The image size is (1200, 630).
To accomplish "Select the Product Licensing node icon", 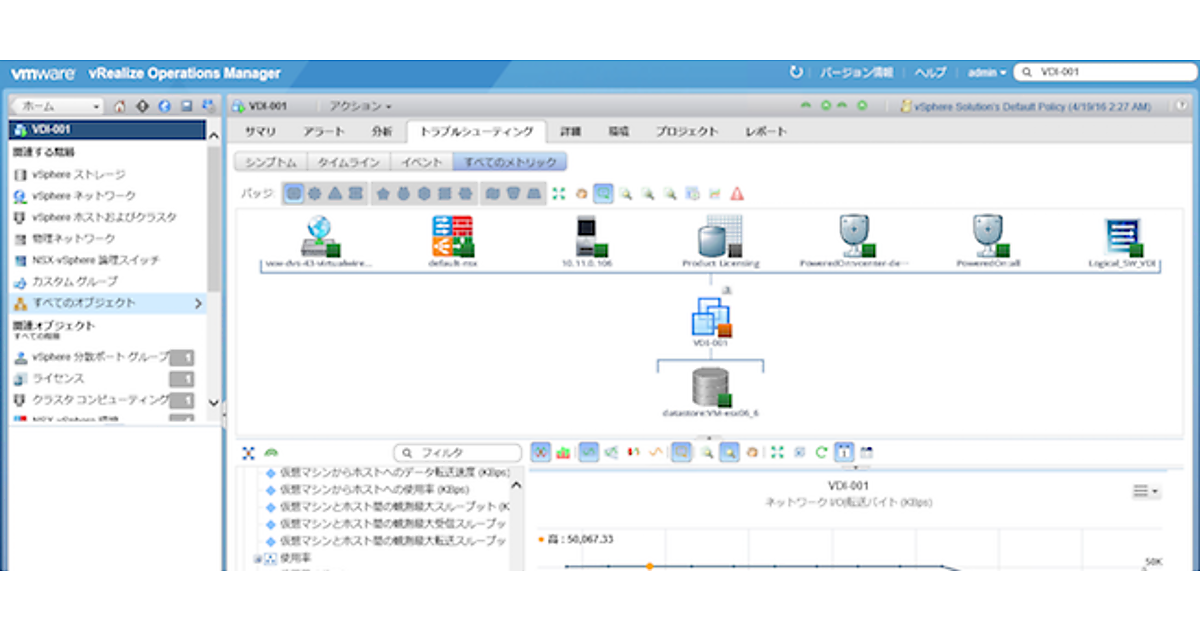I will click(720, 236).
